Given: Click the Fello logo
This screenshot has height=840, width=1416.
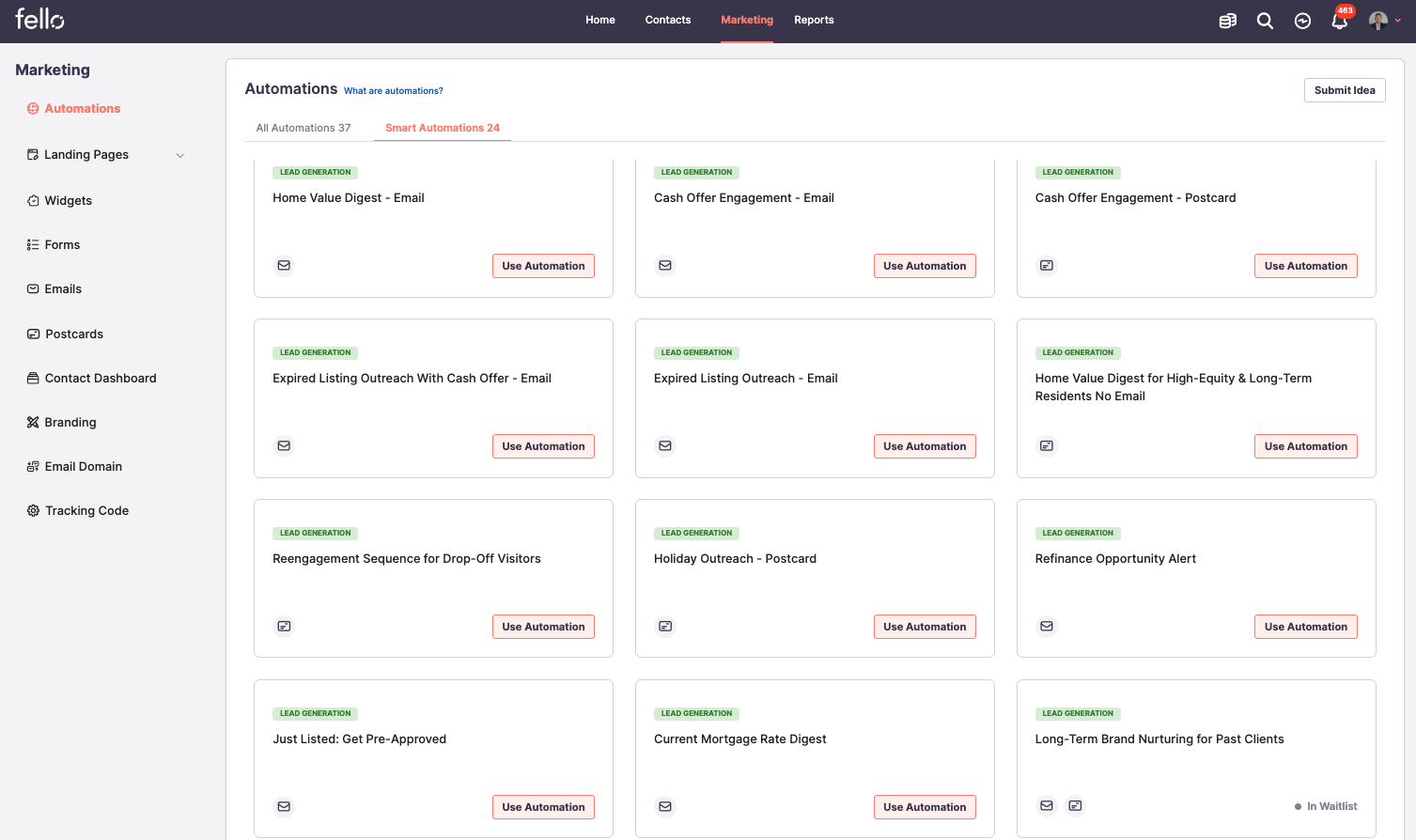Looking at the screenshot, I should (x=39, y=19).
